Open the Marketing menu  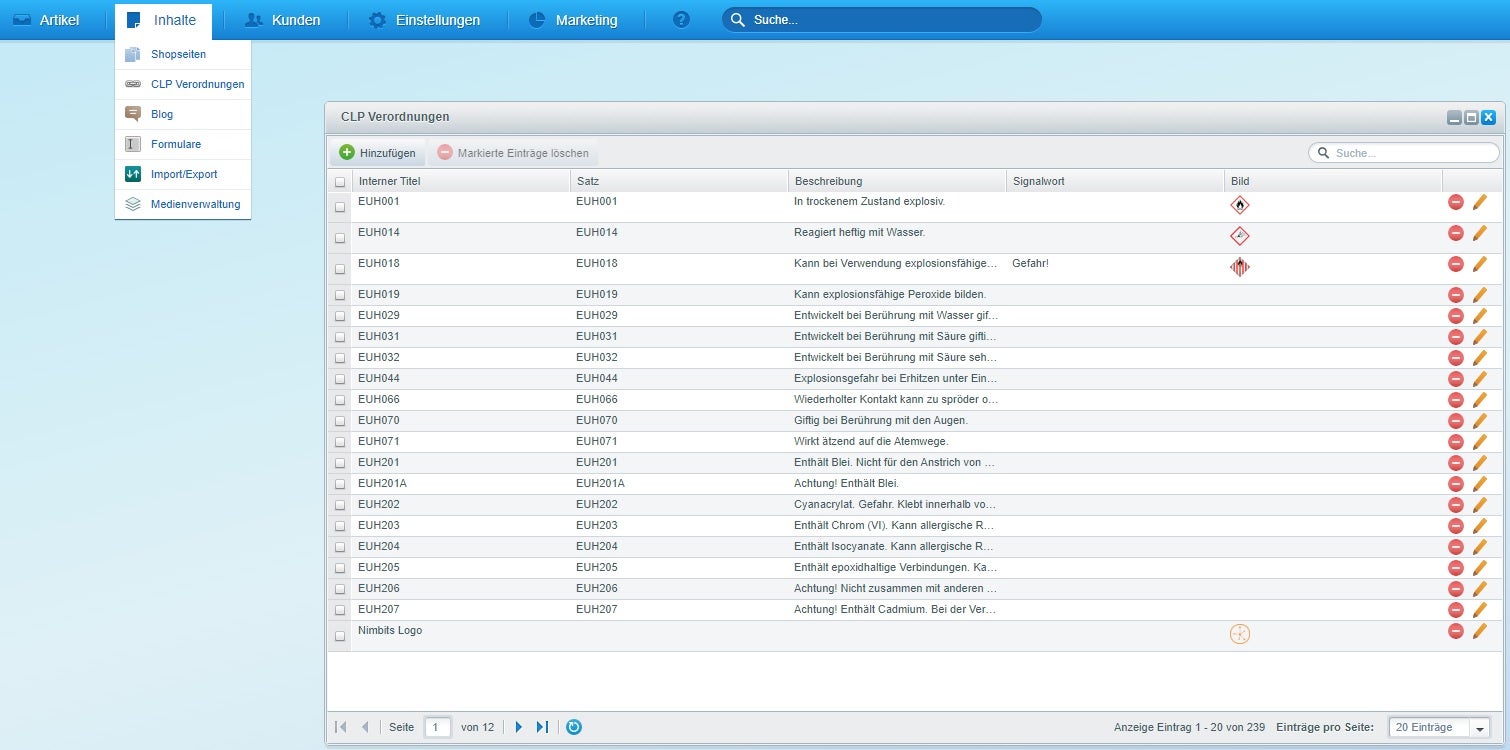point(574,20)
